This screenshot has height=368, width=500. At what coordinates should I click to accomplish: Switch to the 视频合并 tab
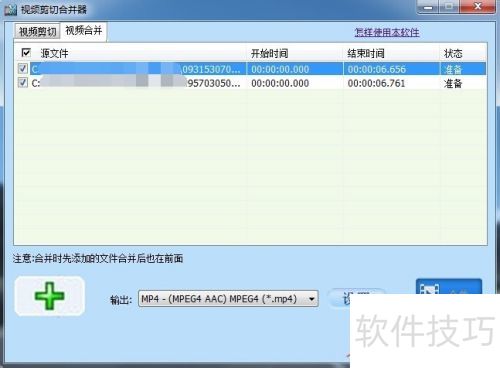pos(84,31)
